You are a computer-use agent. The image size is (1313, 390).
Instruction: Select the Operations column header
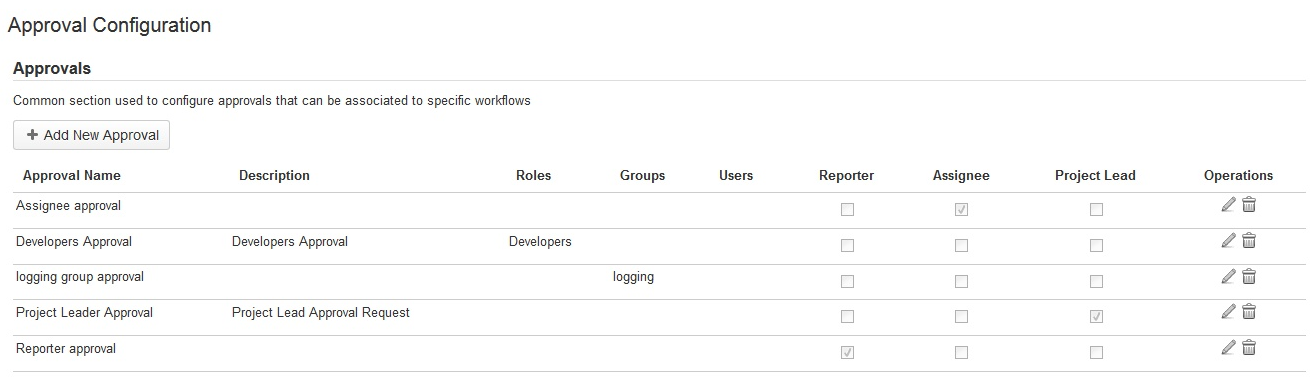click(x=1238, y=175)
